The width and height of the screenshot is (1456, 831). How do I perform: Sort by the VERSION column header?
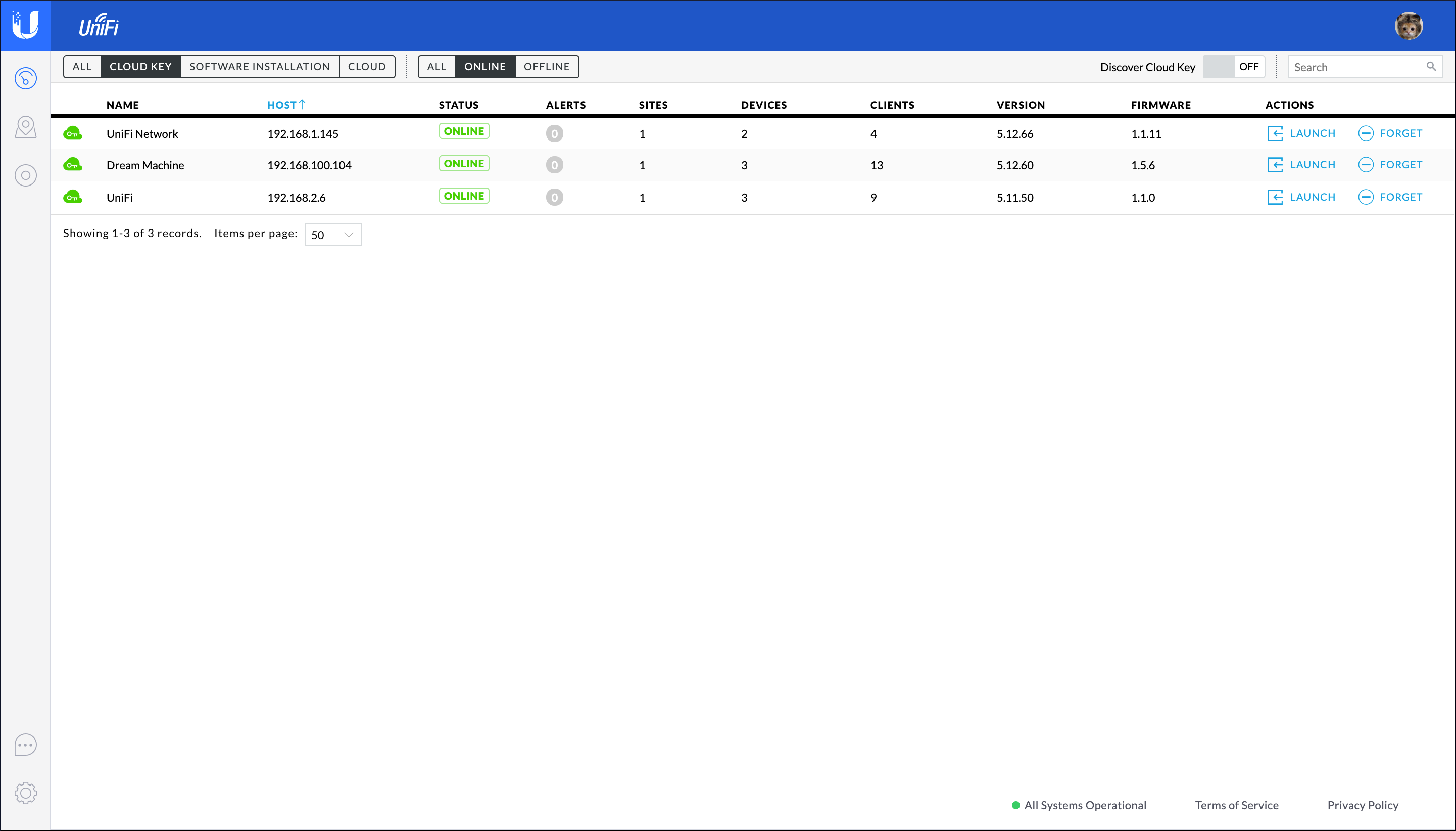click(1021, 105)
